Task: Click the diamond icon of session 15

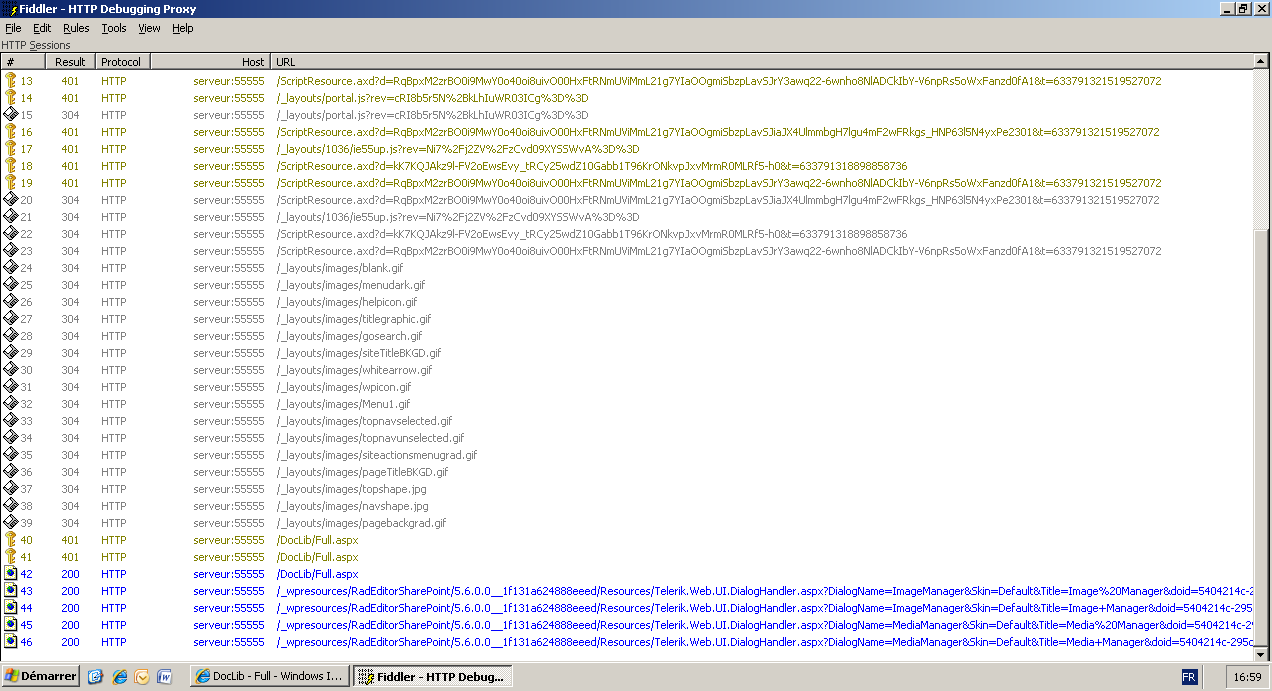Action: click(x=10, y=115)
